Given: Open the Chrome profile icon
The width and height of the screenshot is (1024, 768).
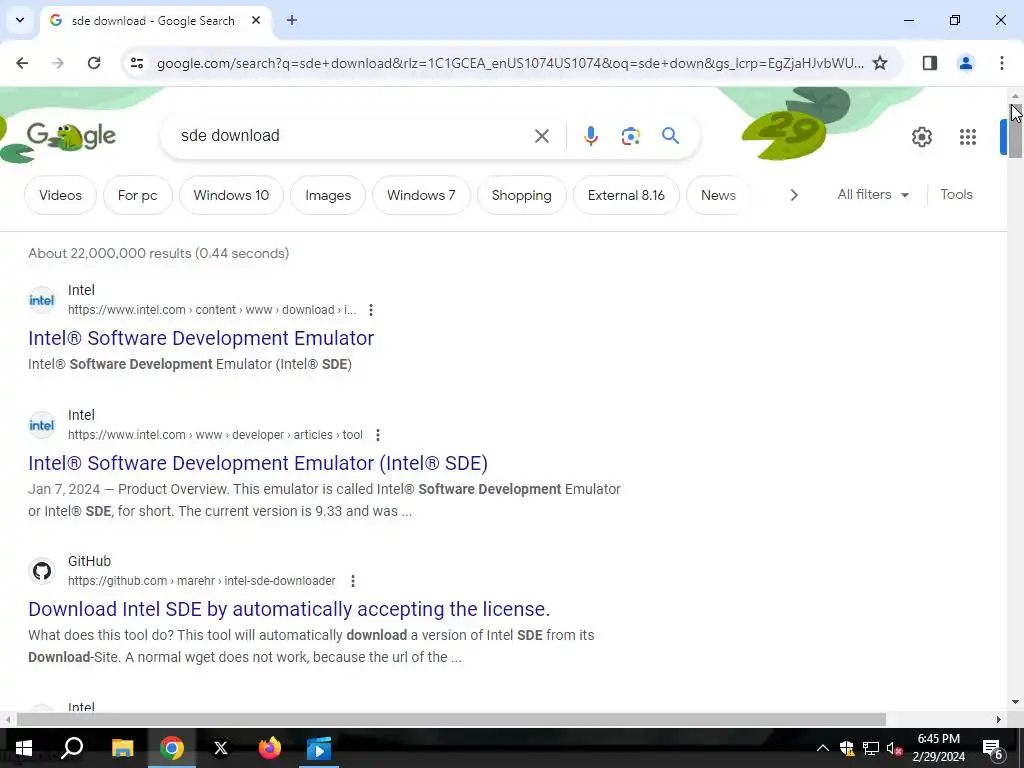Looking at the screenshot, I should pos(965,63).
